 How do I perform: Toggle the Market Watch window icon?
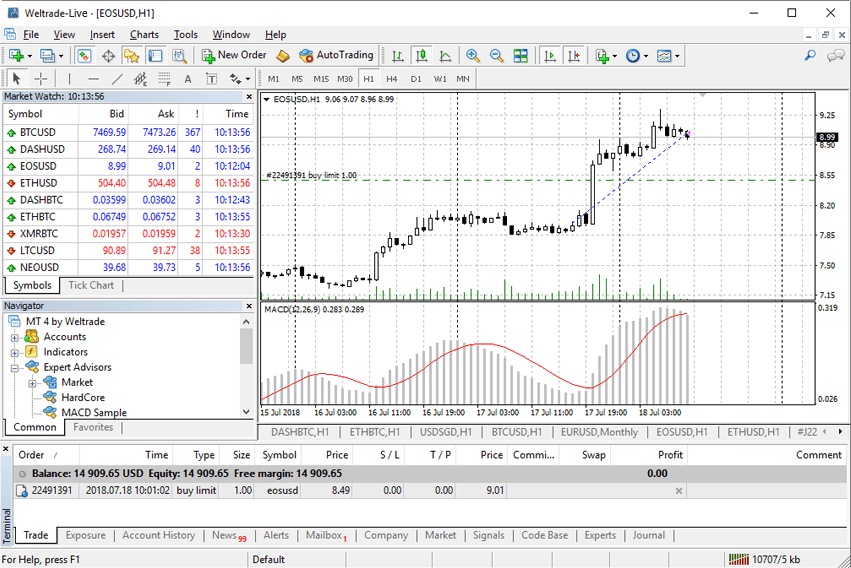click(84, 56)
